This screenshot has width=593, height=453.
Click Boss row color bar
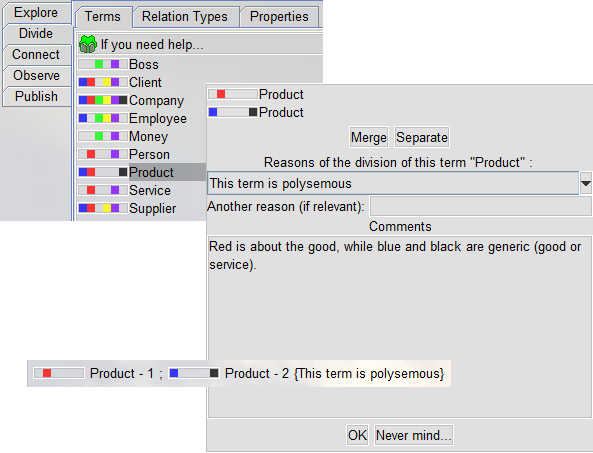tap(103, 64)
